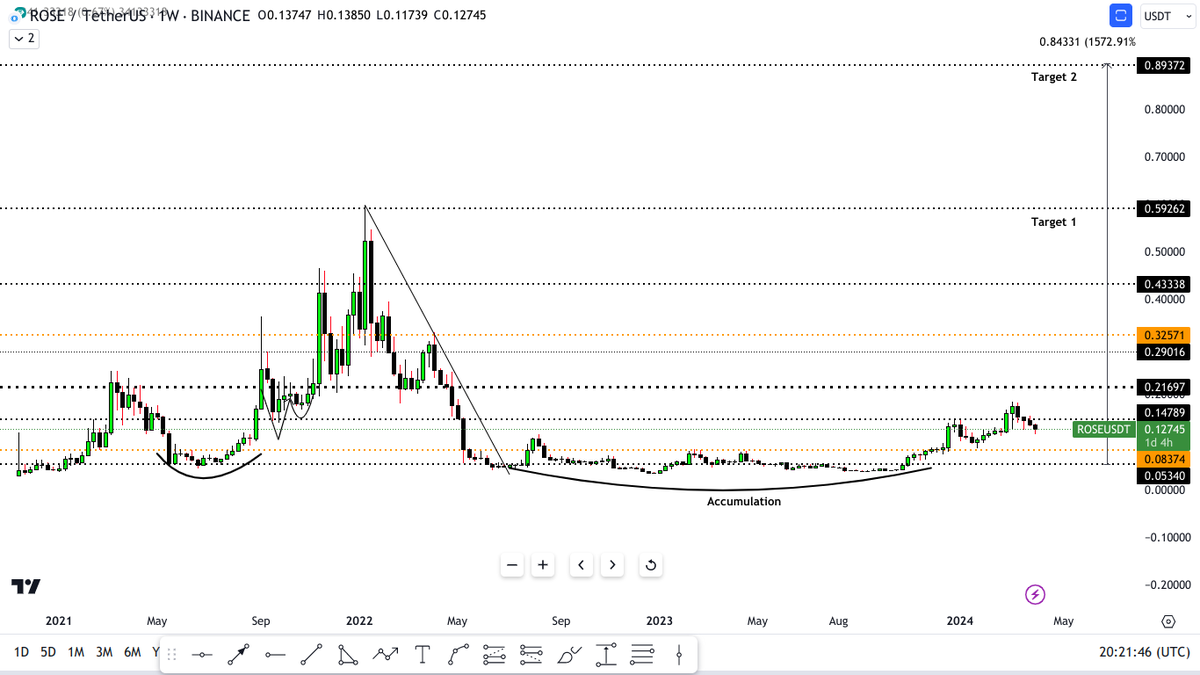Screen dimensions: 1200x675
Task: Click the 0.80000 price scale value
Action: tap(1164, 109)
